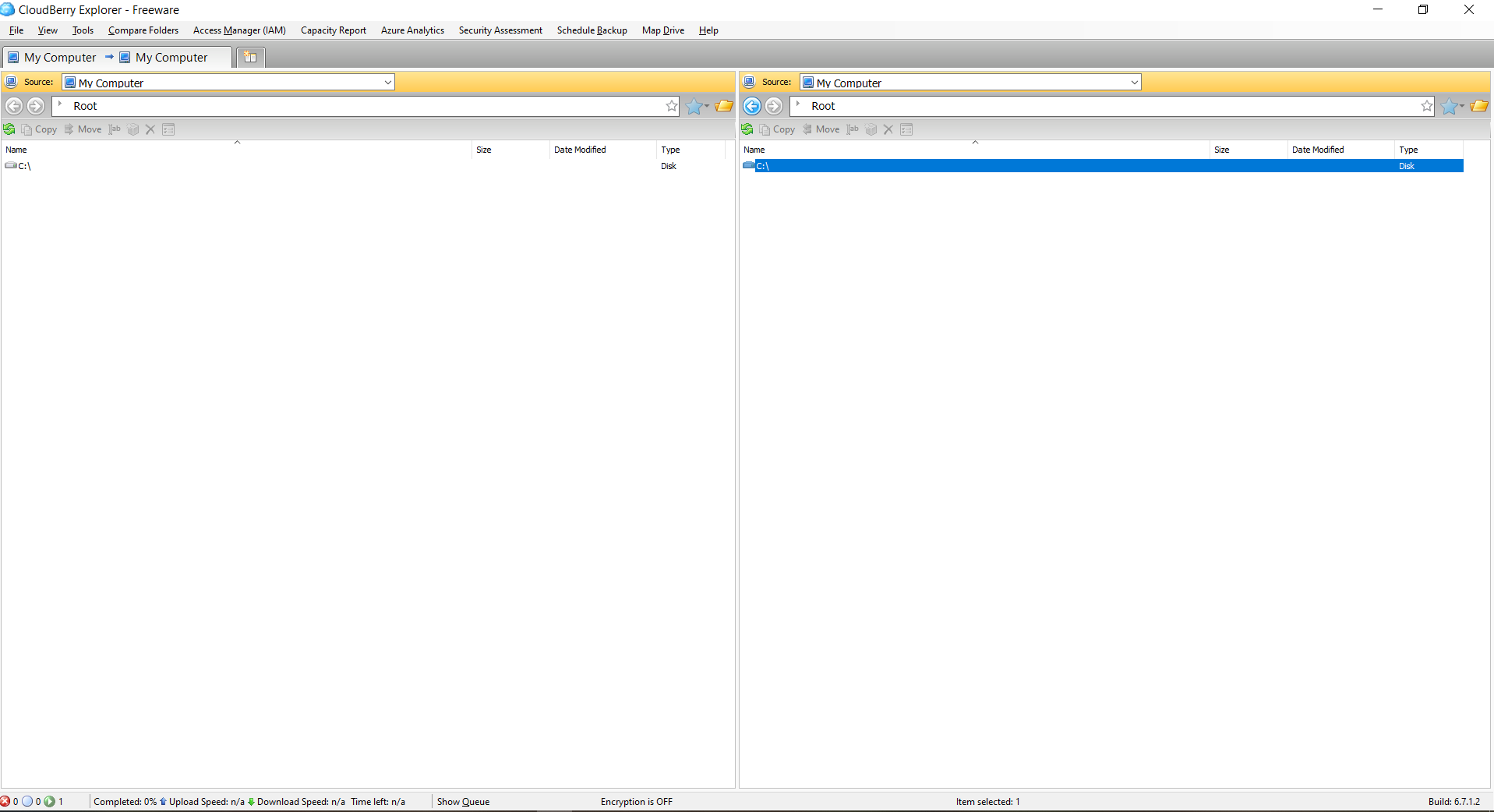Go back in the right pane
The width and height of the screenshot is (1494, 812).
(752, 106)
